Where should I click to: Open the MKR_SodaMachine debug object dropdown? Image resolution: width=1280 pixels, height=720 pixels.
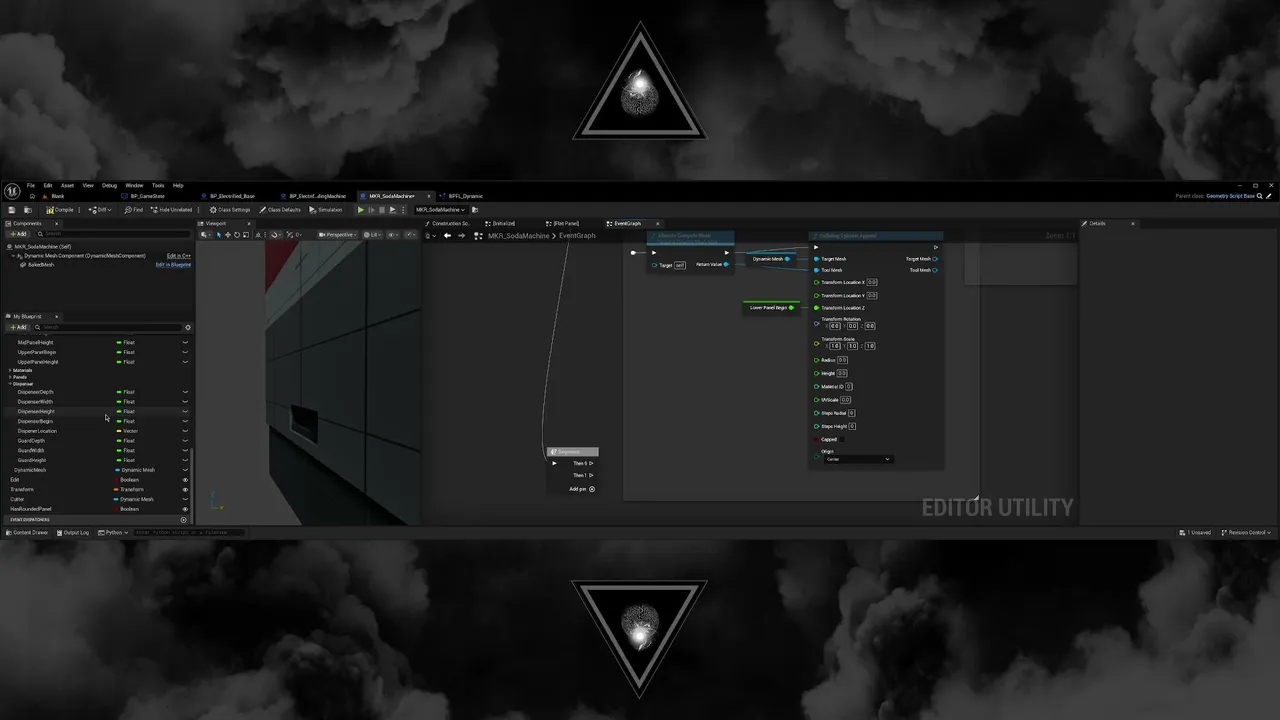tap(441, 210)
